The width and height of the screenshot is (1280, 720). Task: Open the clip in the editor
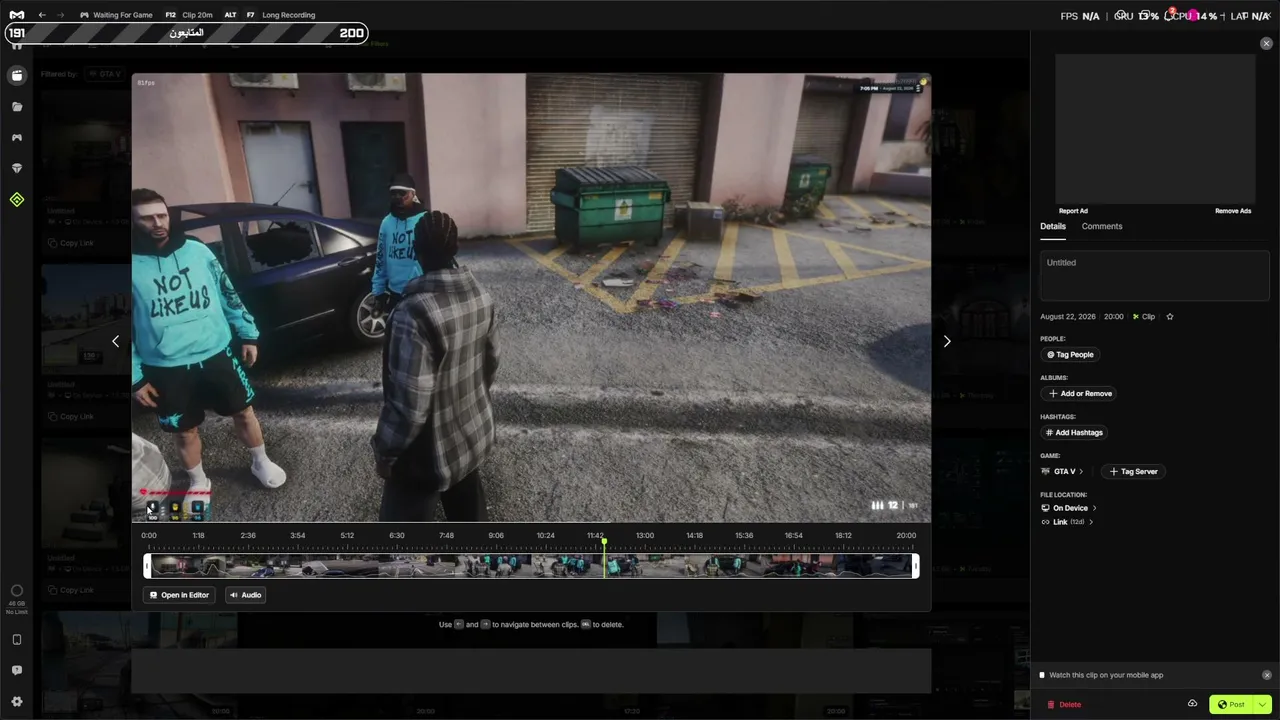179,595
